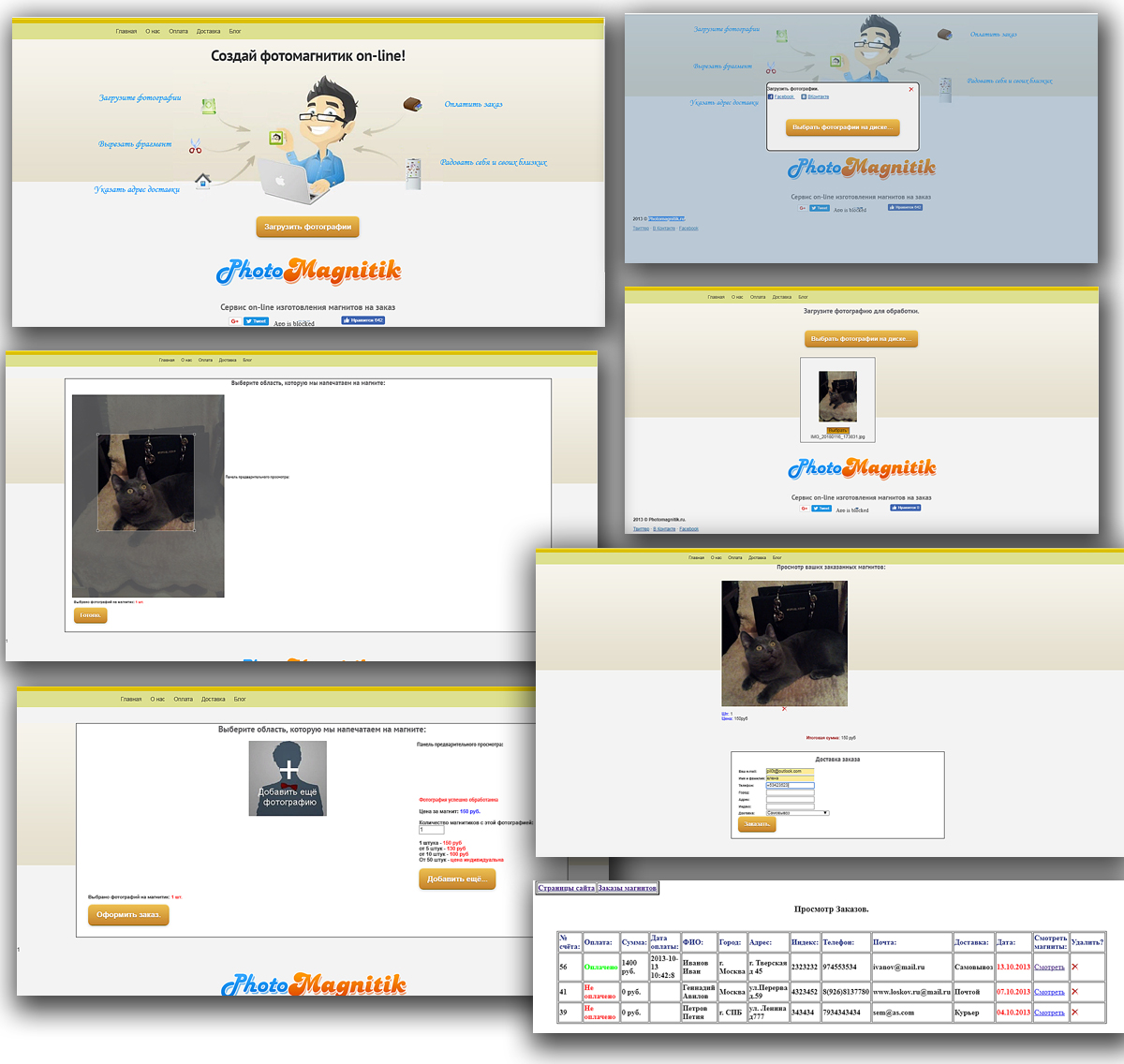Click the Google+ share button on the home page
This screenshot has height=1064, width=1124.
click(x=234, y=321)
